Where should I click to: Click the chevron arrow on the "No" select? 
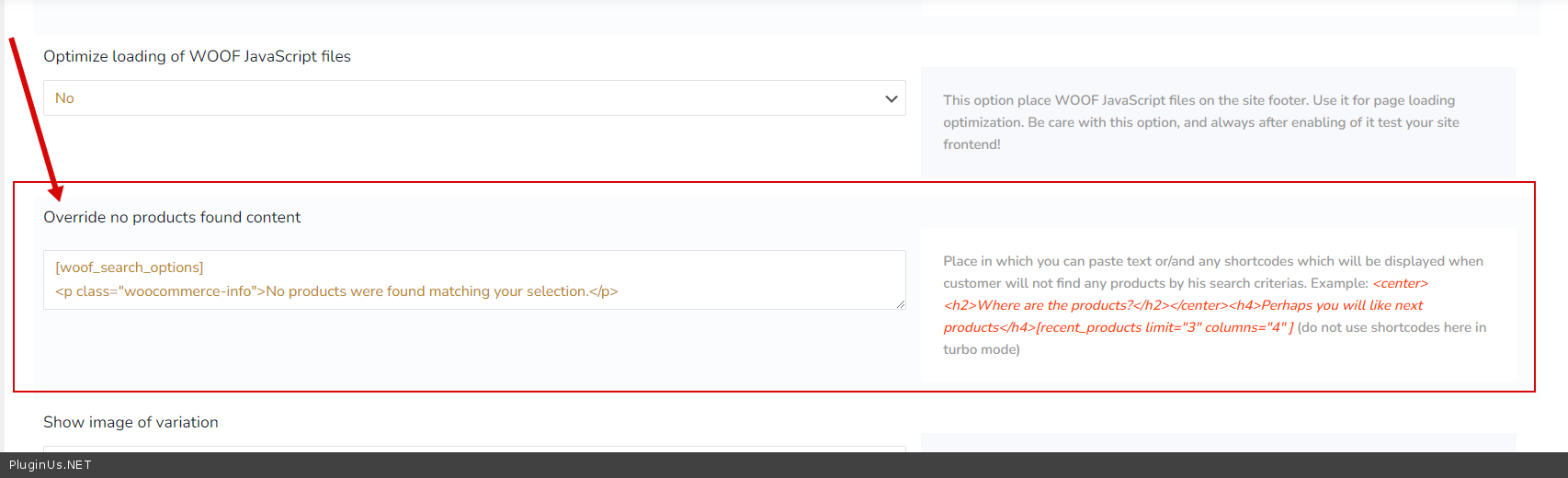pyautogui.click(x=891, y=98)
